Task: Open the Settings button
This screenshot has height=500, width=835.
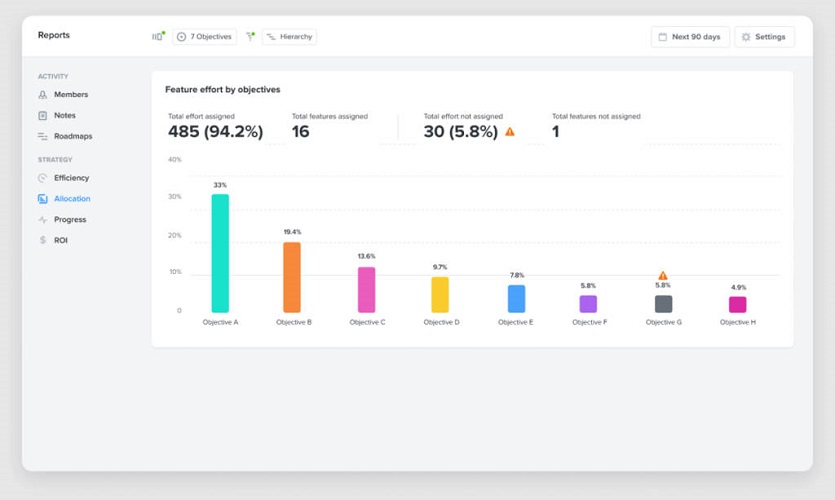Action: pyautogui.click(x=764, y=37)
